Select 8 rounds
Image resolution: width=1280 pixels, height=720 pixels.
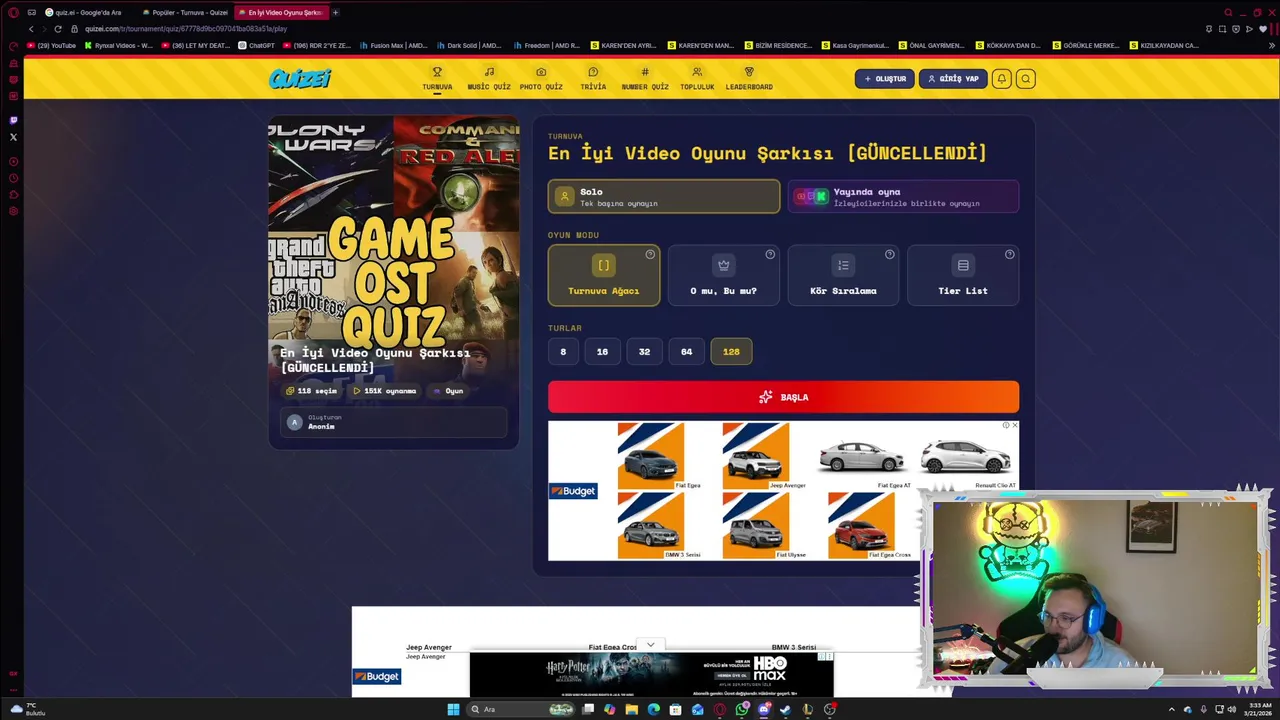[x=563, y=351]
